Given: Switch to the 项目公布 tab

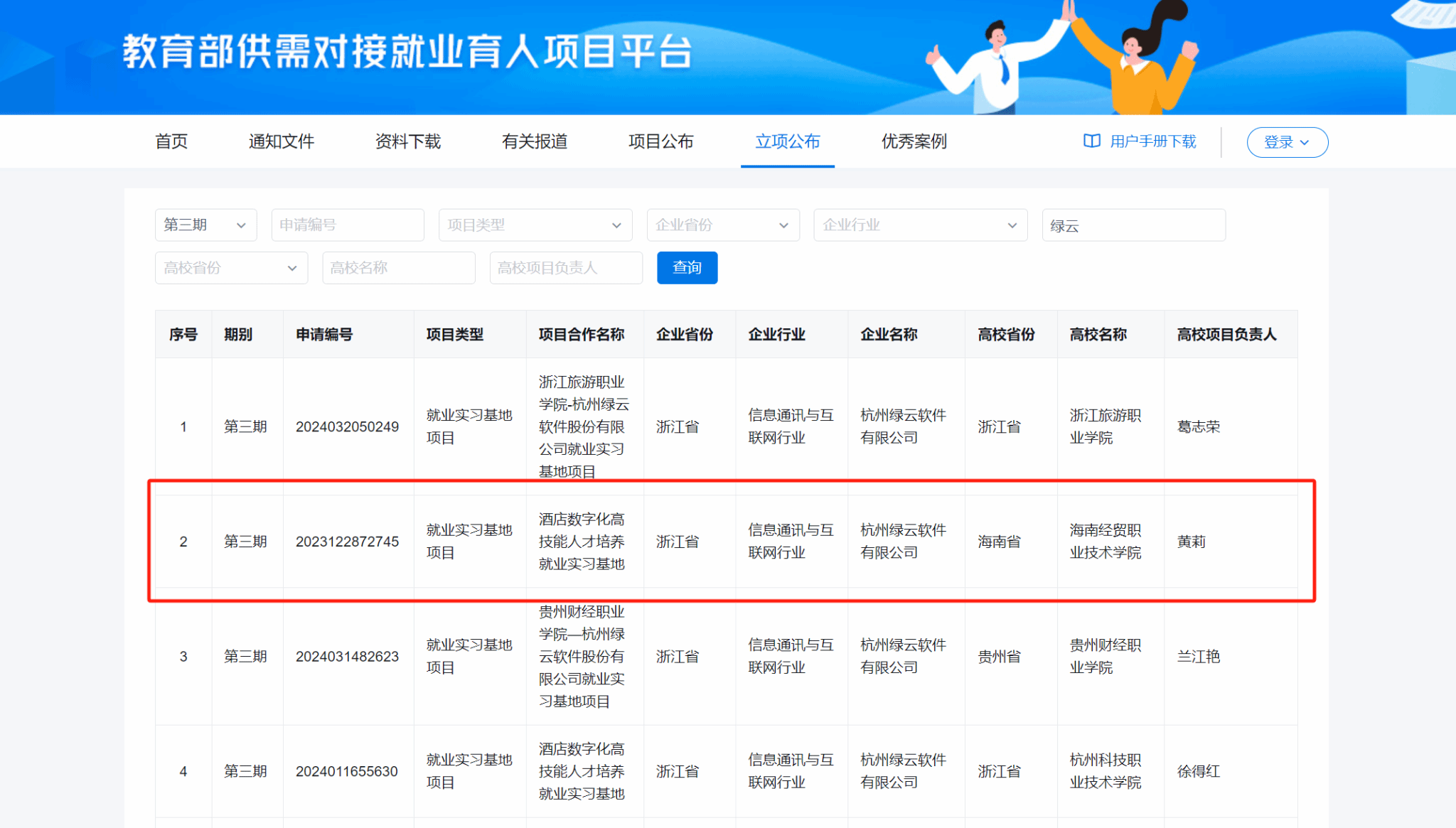Looking at the screenshot, I should 661,141.
